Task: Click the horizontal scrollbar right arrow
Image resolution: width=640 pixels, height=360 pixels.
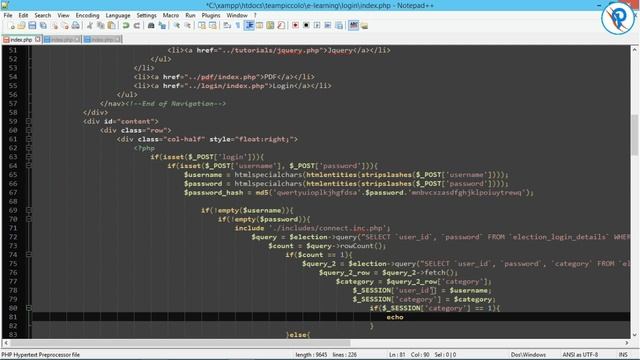Action: point(627,343)
